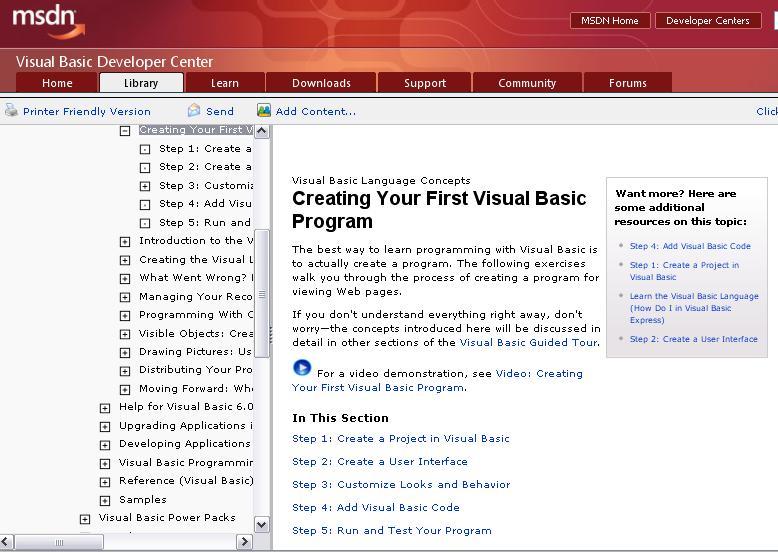778x552 pixels.
Task: Open Step 2: Create a User Interface link in section
Action: coord(380,461)
